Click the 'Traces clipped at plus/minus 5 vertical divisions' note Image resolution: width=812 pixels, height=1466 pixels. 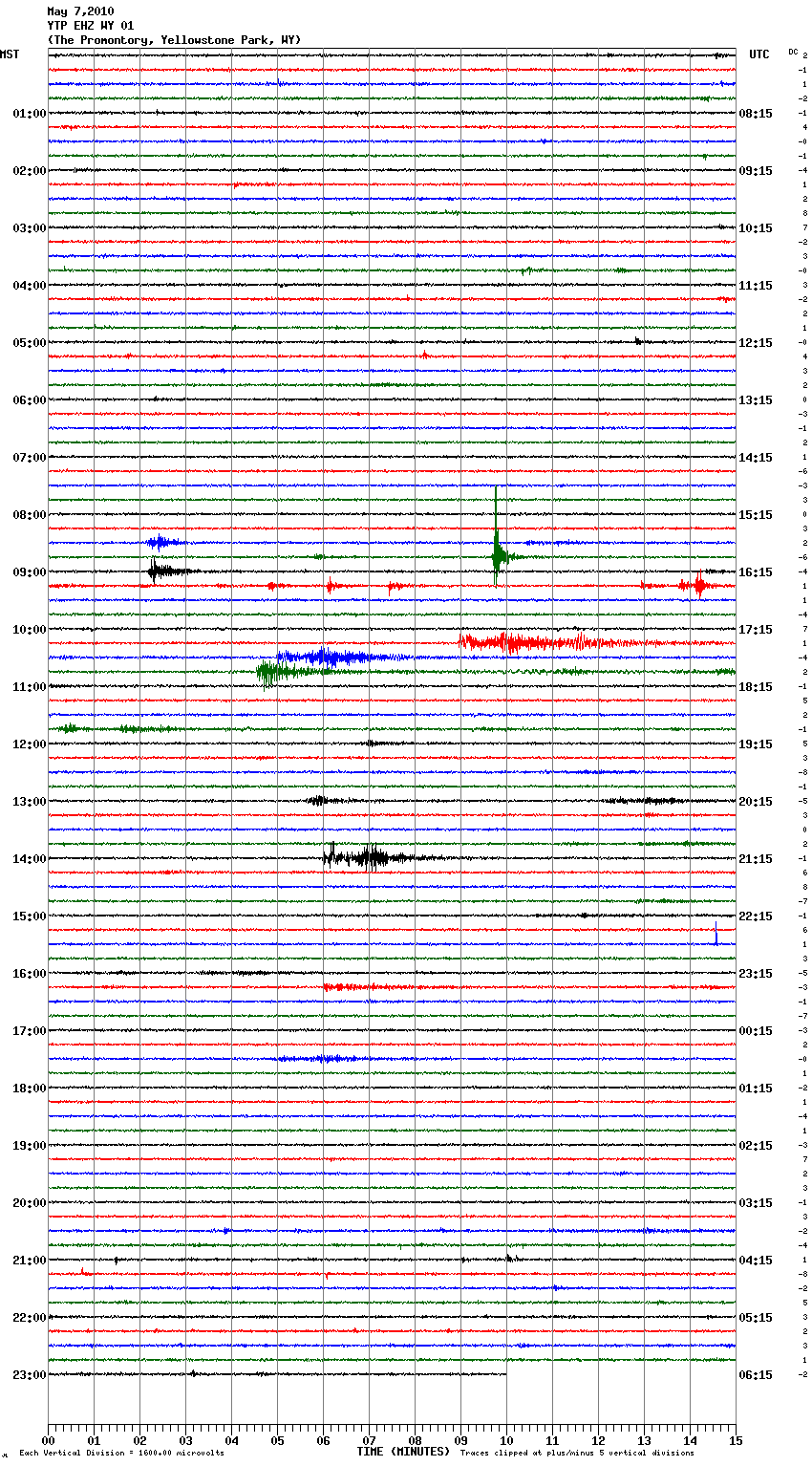[577, 1454]
